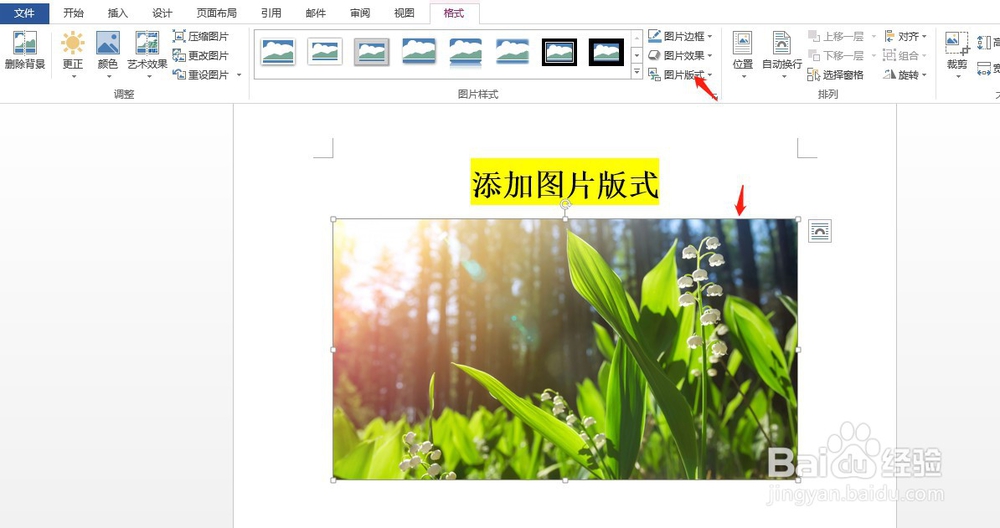Open Align (对齐) dropdown

tap(905, 36)
